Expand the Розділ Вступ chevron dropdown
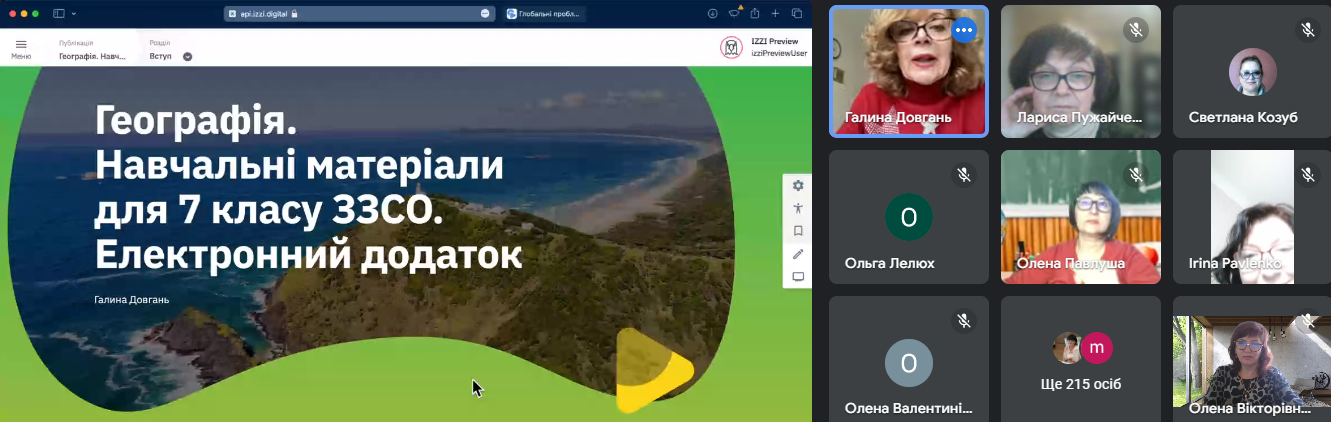1331x422 pixels. click(x=187, y=57)
